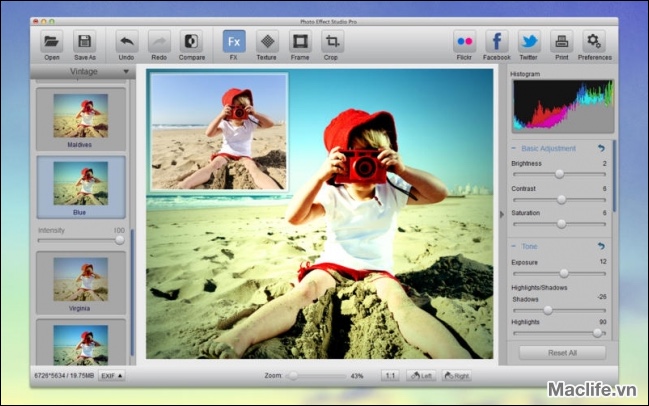Rotate the image Left
The height and width of the screenshot is (406, 649).
pos(420,376)
